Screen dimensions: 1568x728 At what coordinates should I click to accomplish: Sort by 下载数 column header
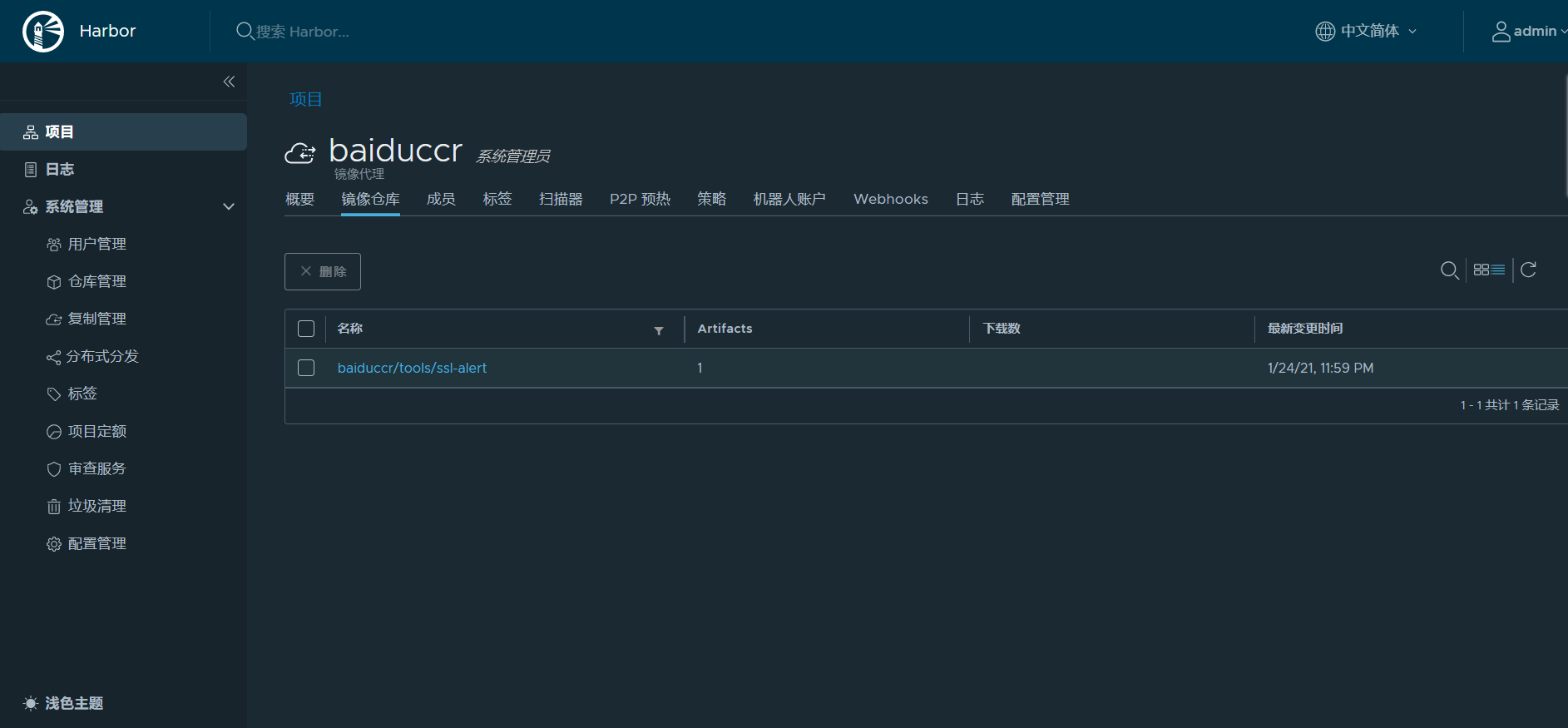[x=1002, y=329]
